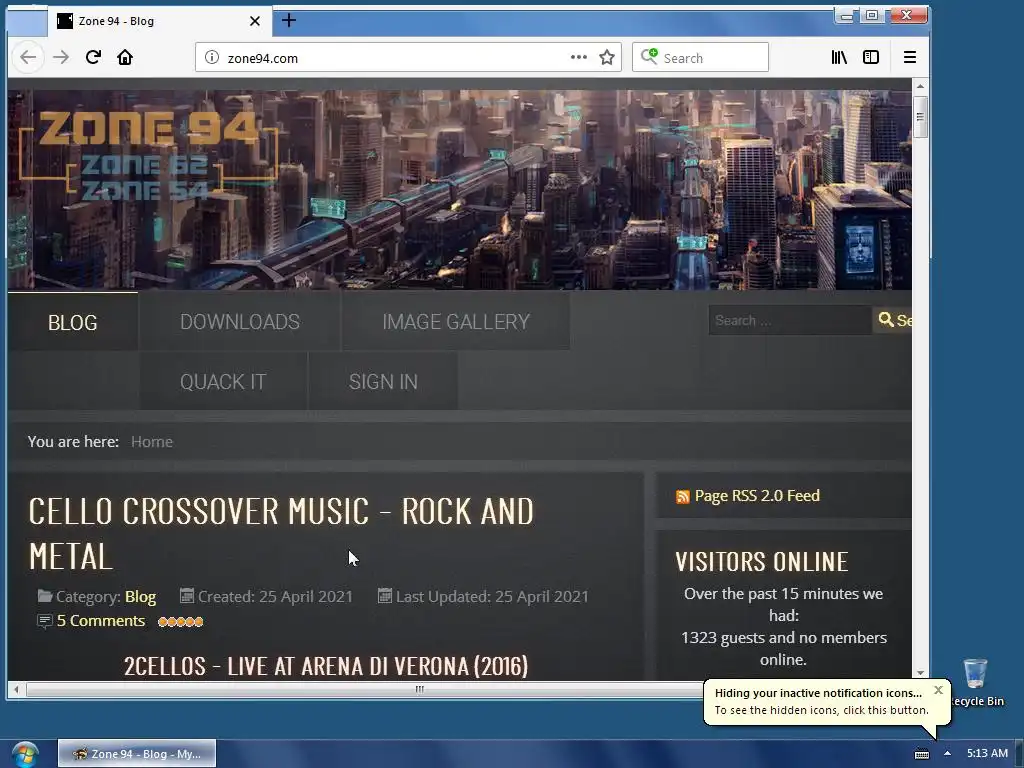Open the QUACK IT menu item

pos(223,381)
